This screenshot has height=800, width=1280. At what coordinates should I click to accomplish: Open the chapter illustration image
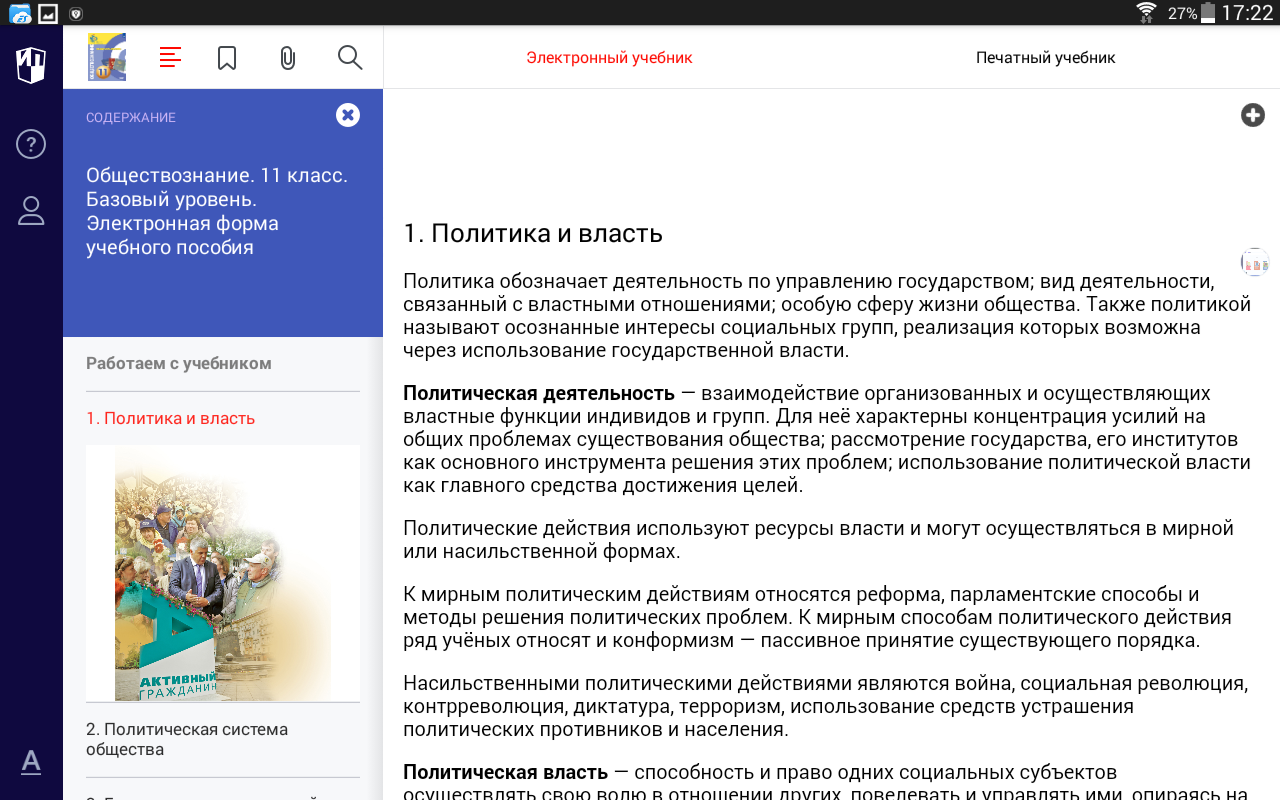pos(223,573)
